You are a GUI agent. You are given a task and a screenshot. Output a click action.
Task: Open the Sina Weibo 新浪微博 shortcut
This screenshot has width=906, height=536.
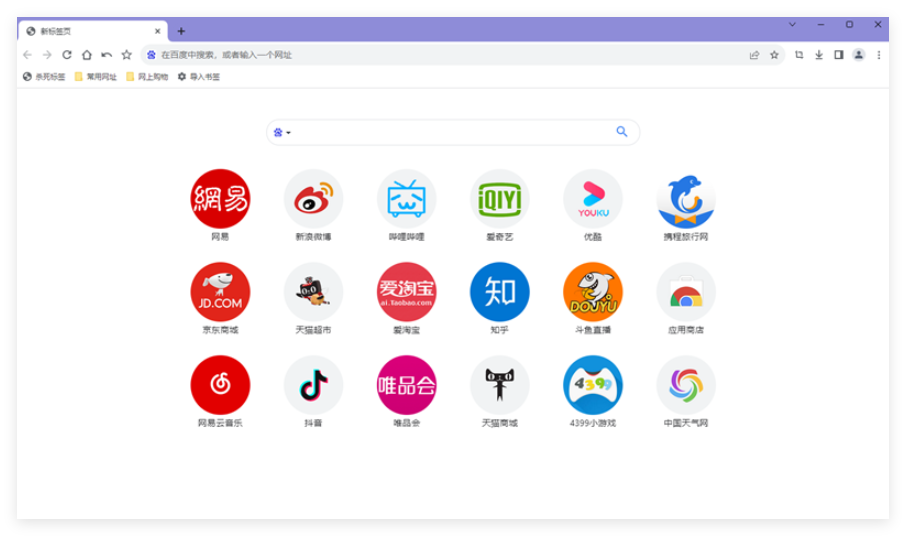(x=313, y=199)
